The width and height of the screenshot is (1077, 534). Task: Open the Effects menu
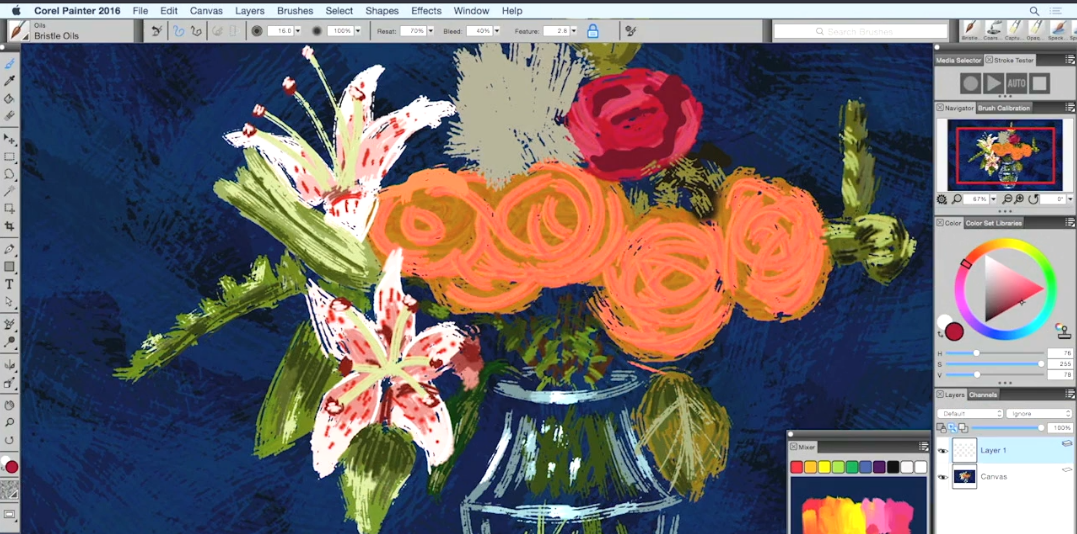[426, 11]
